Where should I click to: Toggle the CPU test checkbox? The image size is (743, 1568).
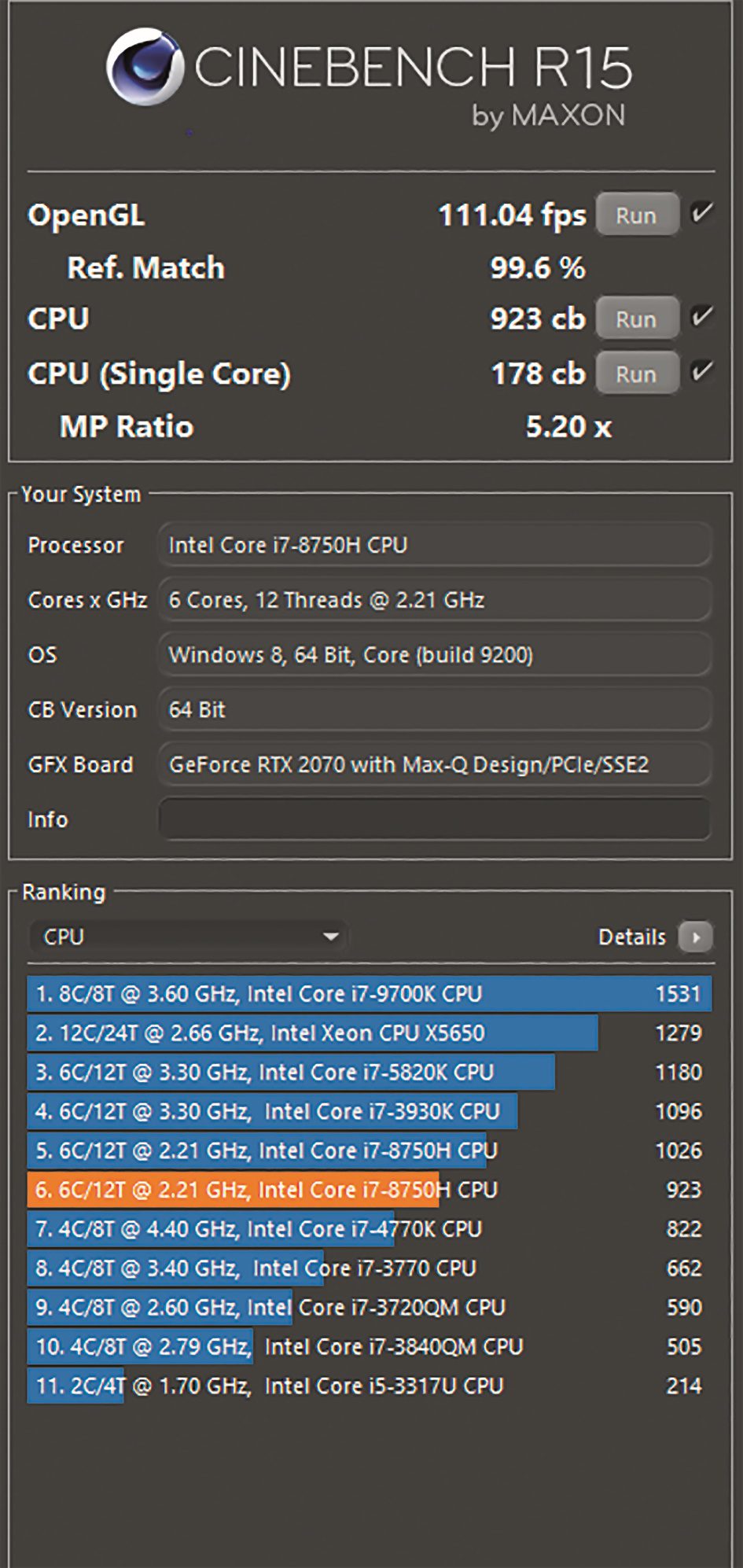pyautogui.click(x=701, y=317)
